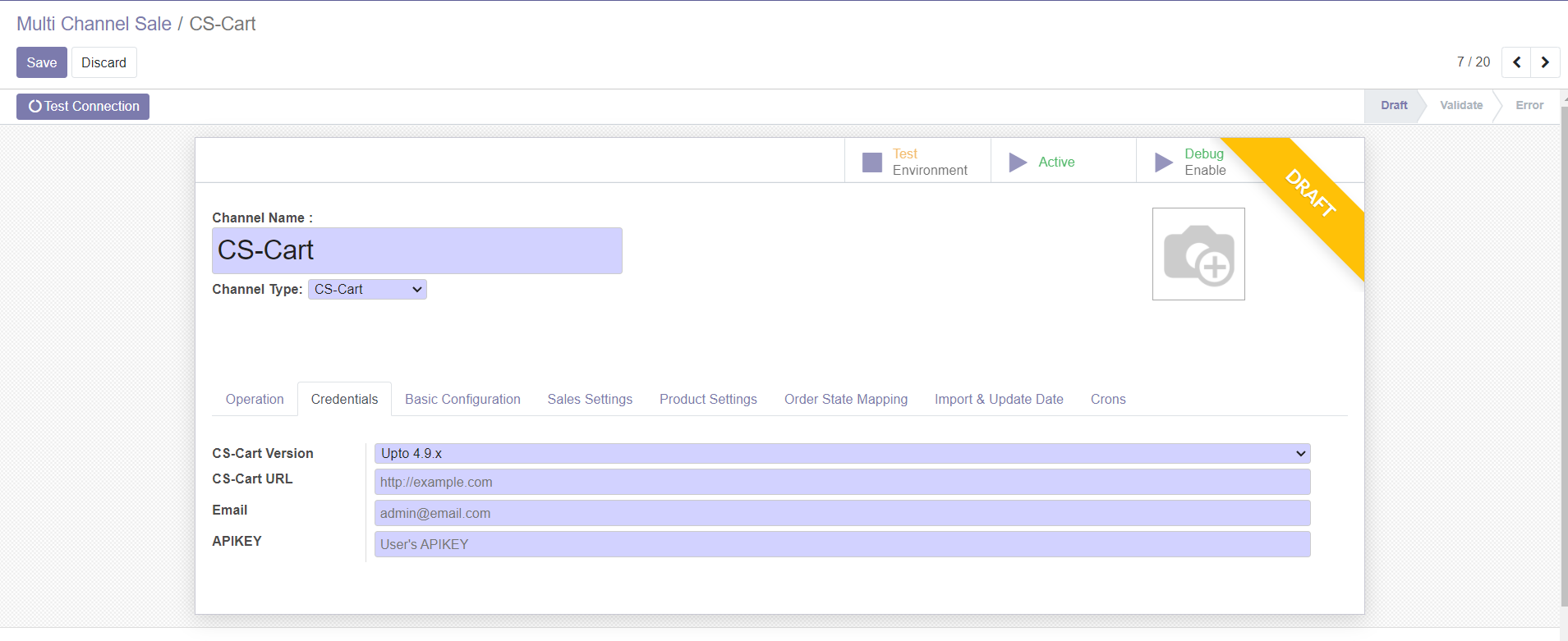Expand the CS-Cart Version dropdown
The image size is (1568, 641).
click(842, 454)
